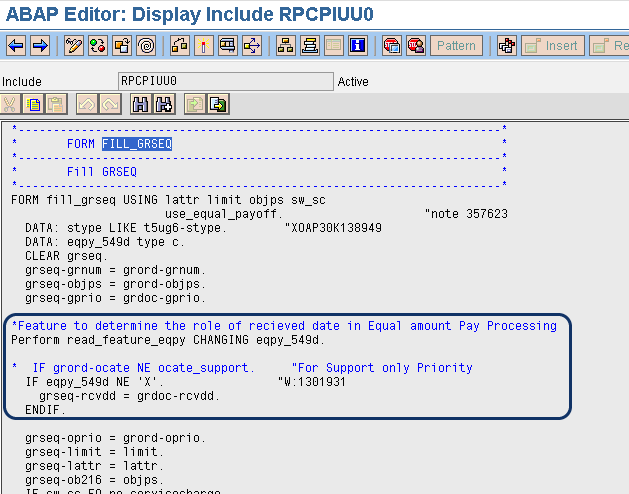Screen dimensions: 629x494
Task: Click the Cut scissors icon
Action: pyautogui.click(x=11, y=104)
